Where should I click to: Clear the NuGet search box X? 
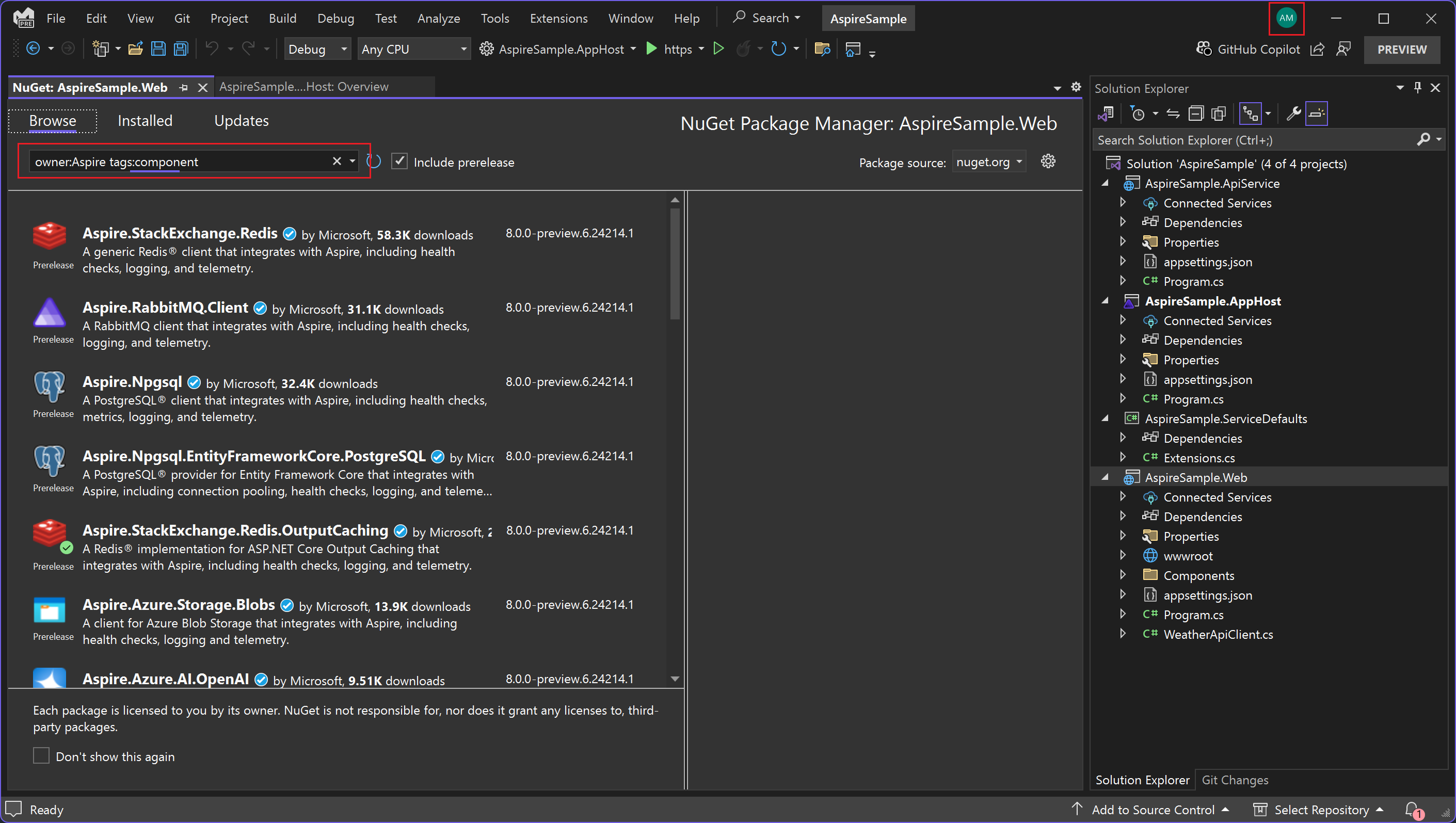pyautogui.click(x=337, y=161)
